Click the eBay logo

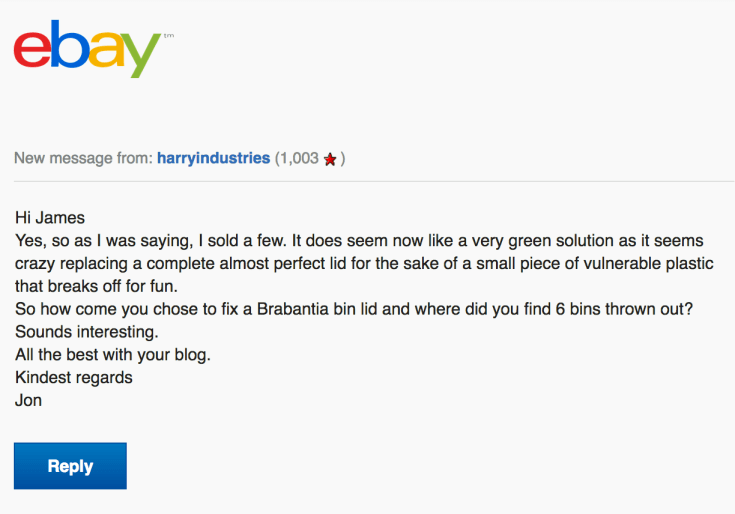point(86,49)
